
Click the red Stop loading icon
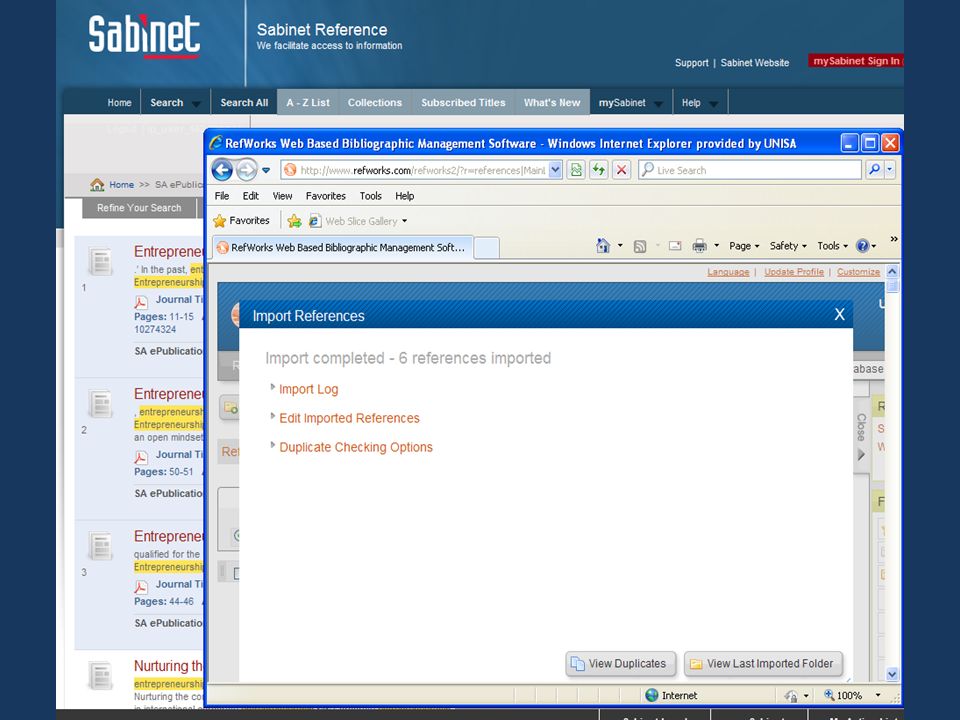pos(621,170)
